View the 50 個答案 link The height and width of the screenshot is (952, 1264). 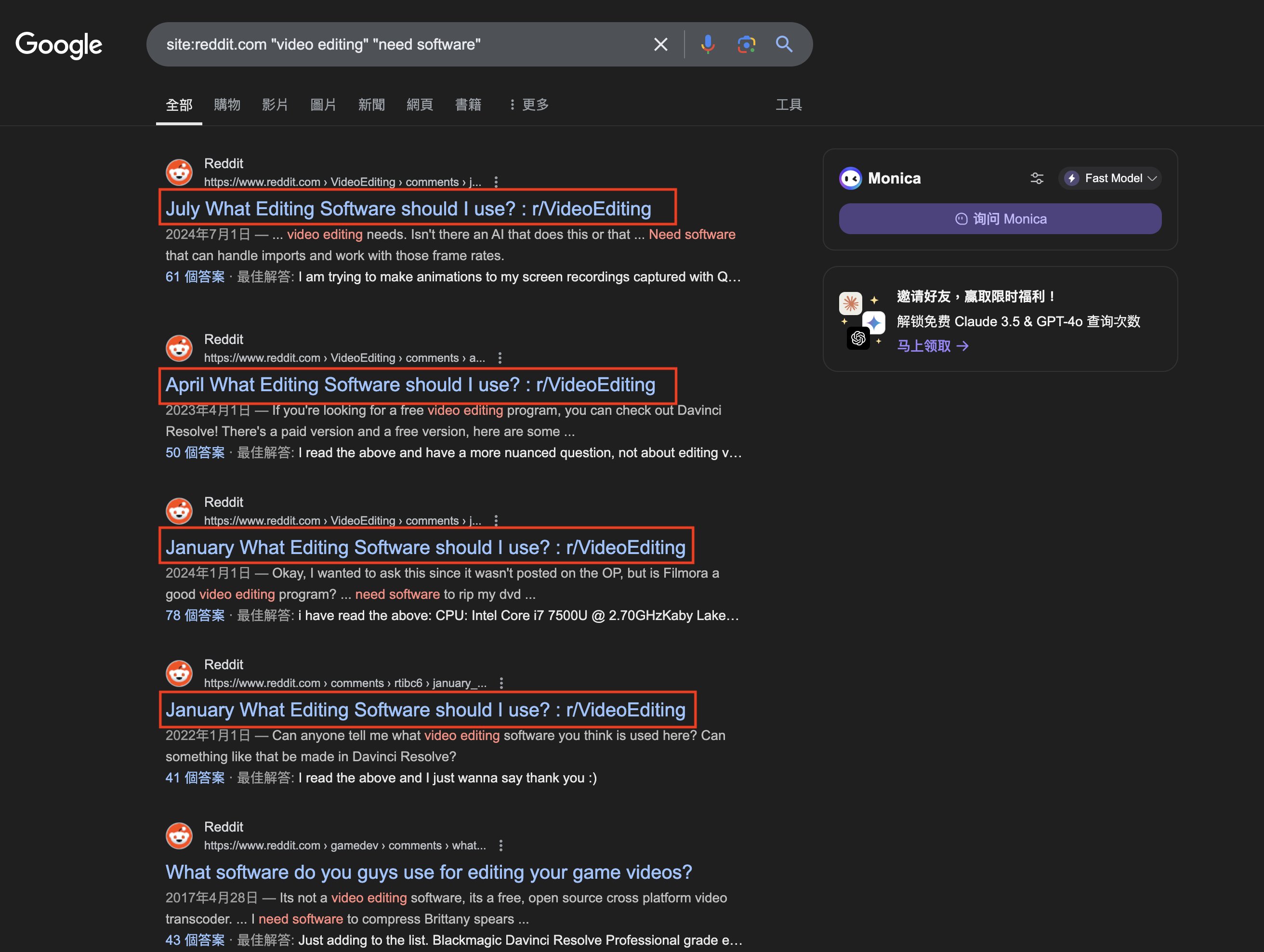(x=195, y=452)
